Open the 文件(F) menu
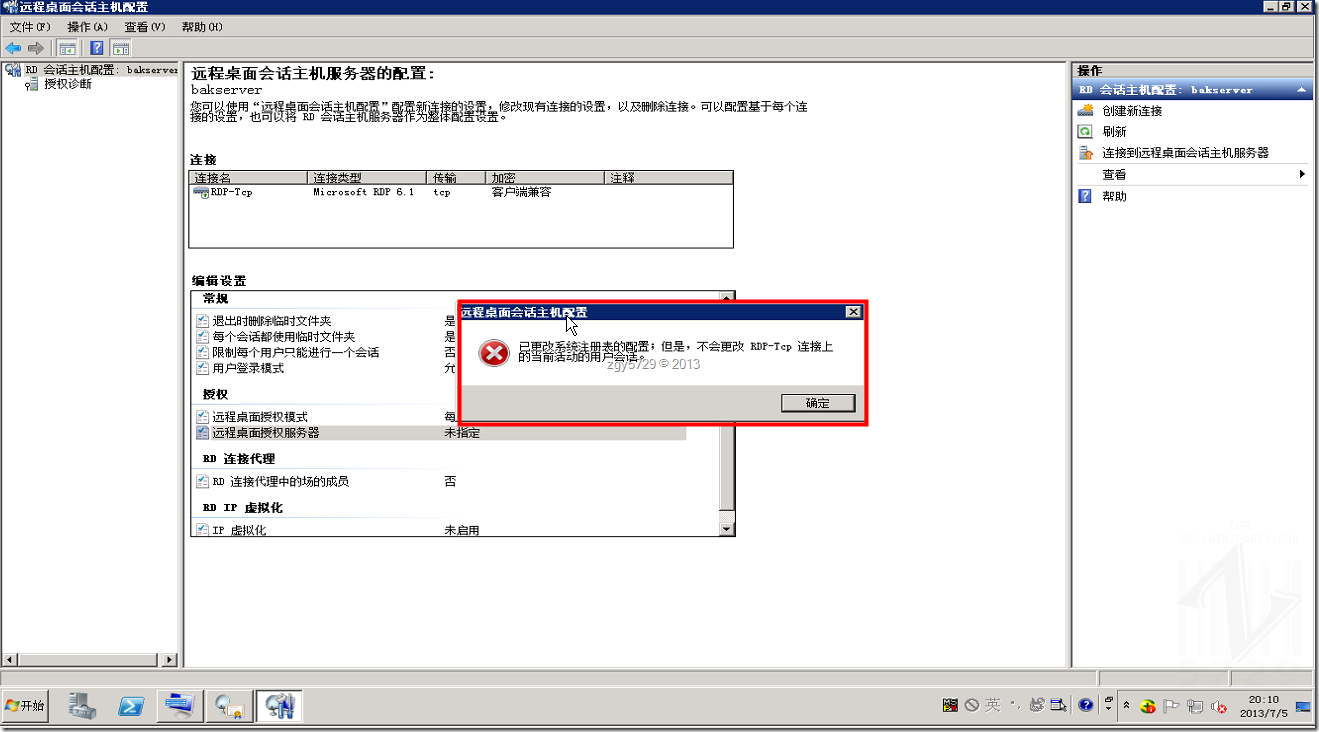 tap(29, 27)
